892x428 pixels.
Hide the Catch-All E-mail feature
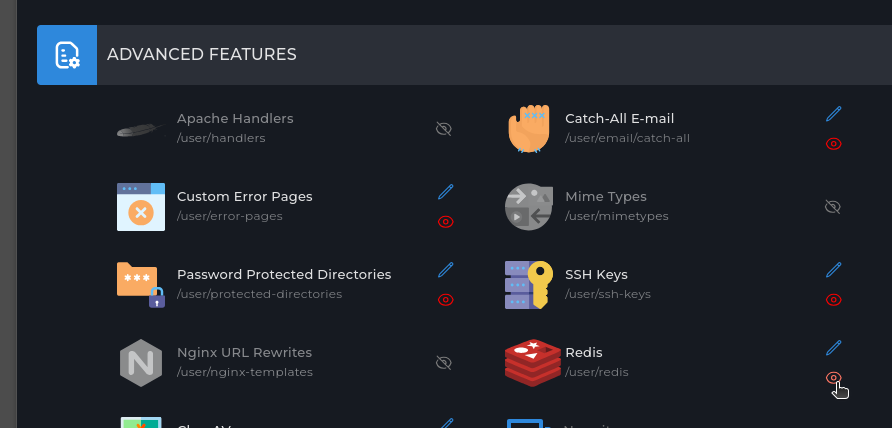pyautogui.click(x=833, y=144)
